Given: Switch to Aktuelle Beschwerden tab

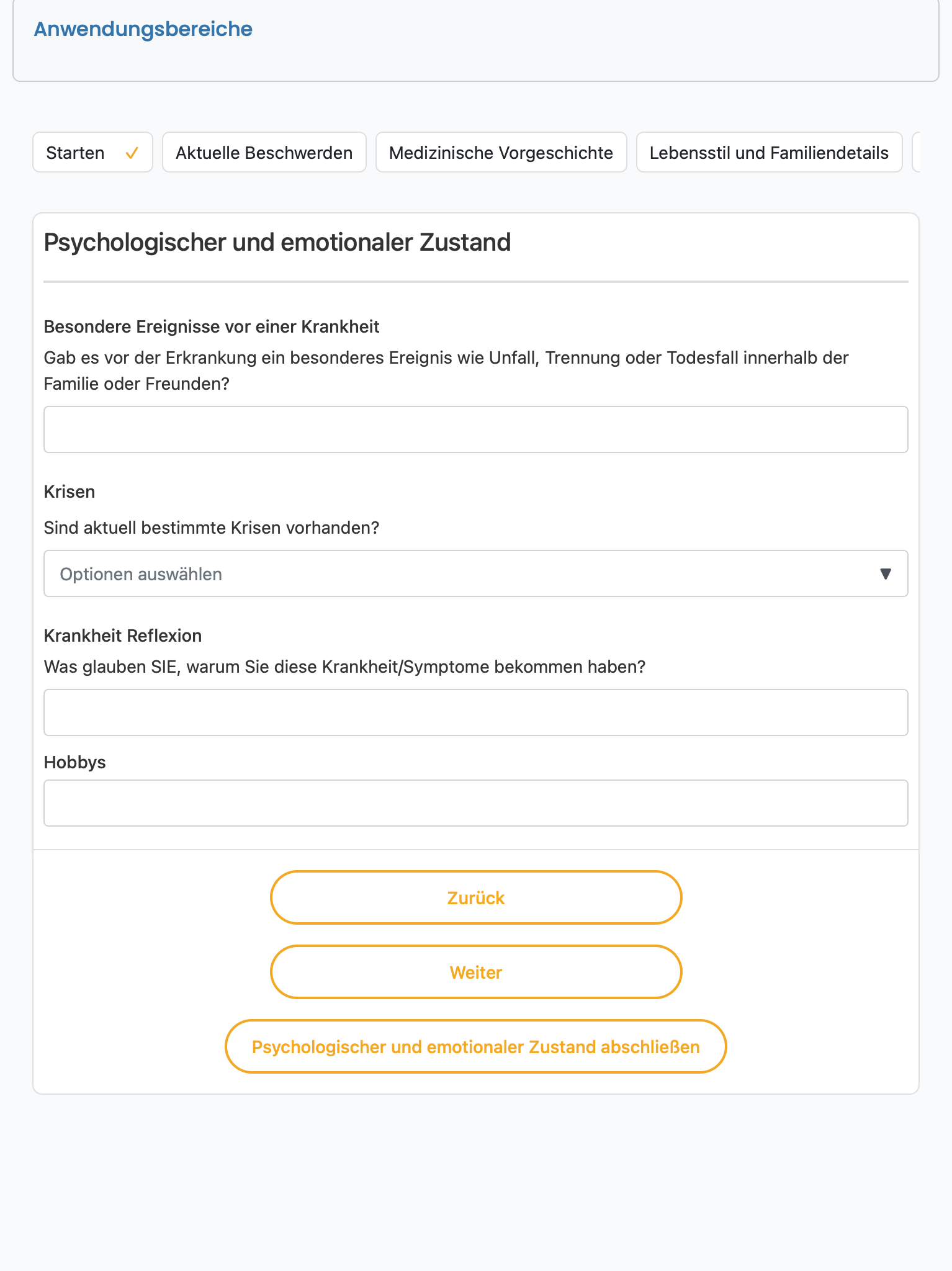Looking at the screenshot, I should point(264,152).
